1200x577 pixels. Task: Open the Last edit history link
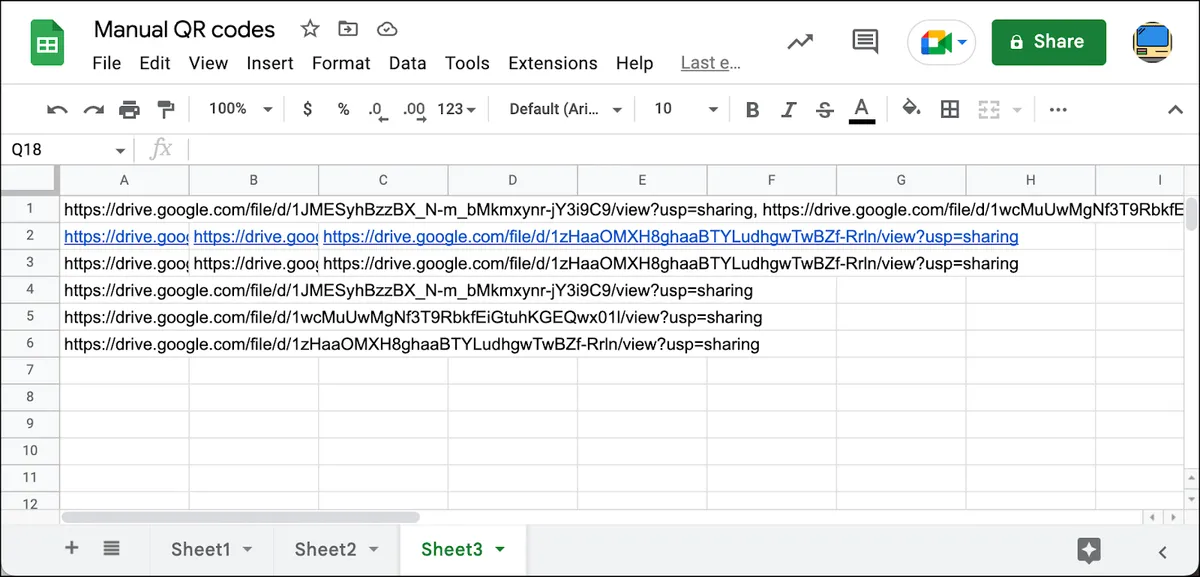[x=710, y=63]
